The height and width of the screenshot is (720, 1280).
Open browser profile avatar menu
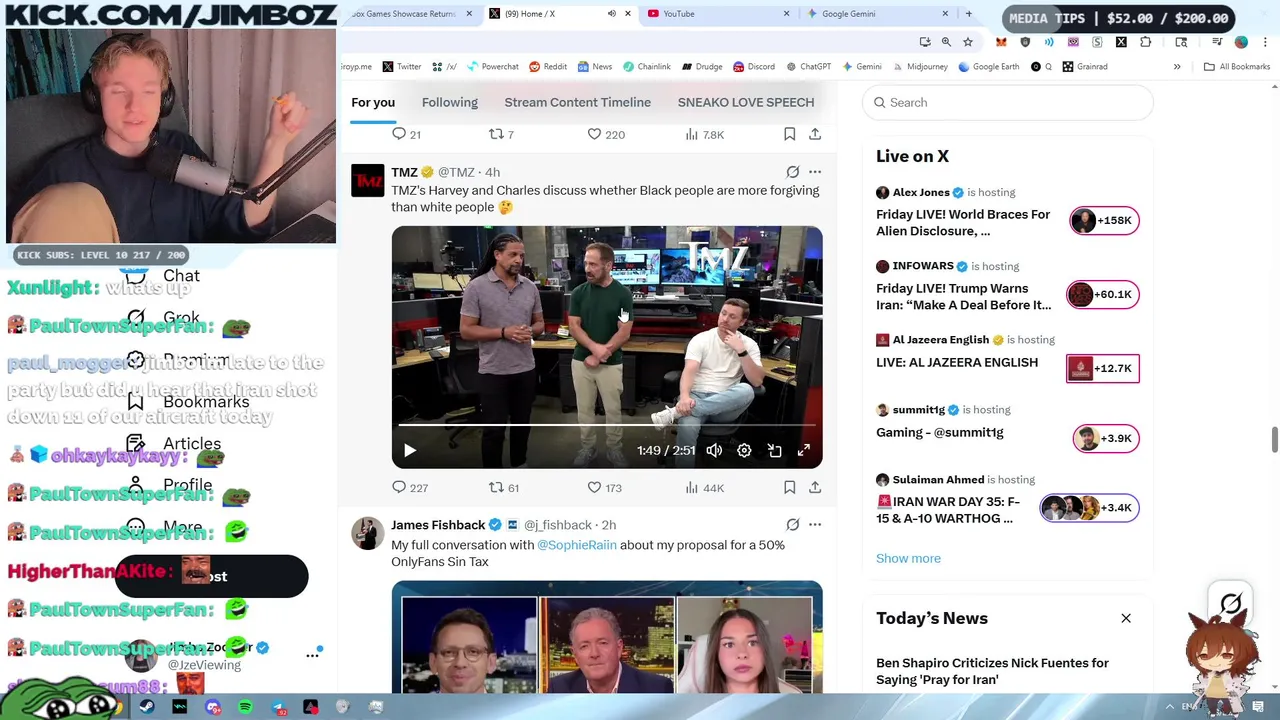[x=1241, y=42]
